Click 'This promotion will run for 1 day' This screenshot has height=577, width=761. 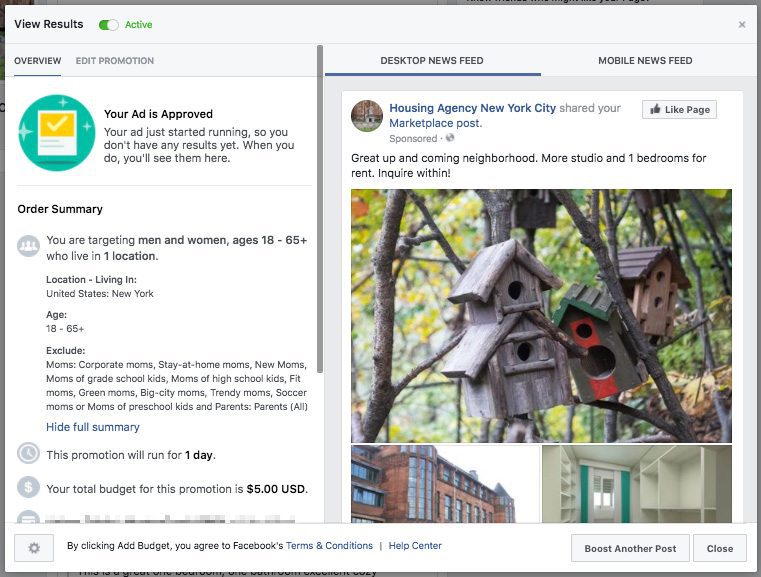point(131,455)
